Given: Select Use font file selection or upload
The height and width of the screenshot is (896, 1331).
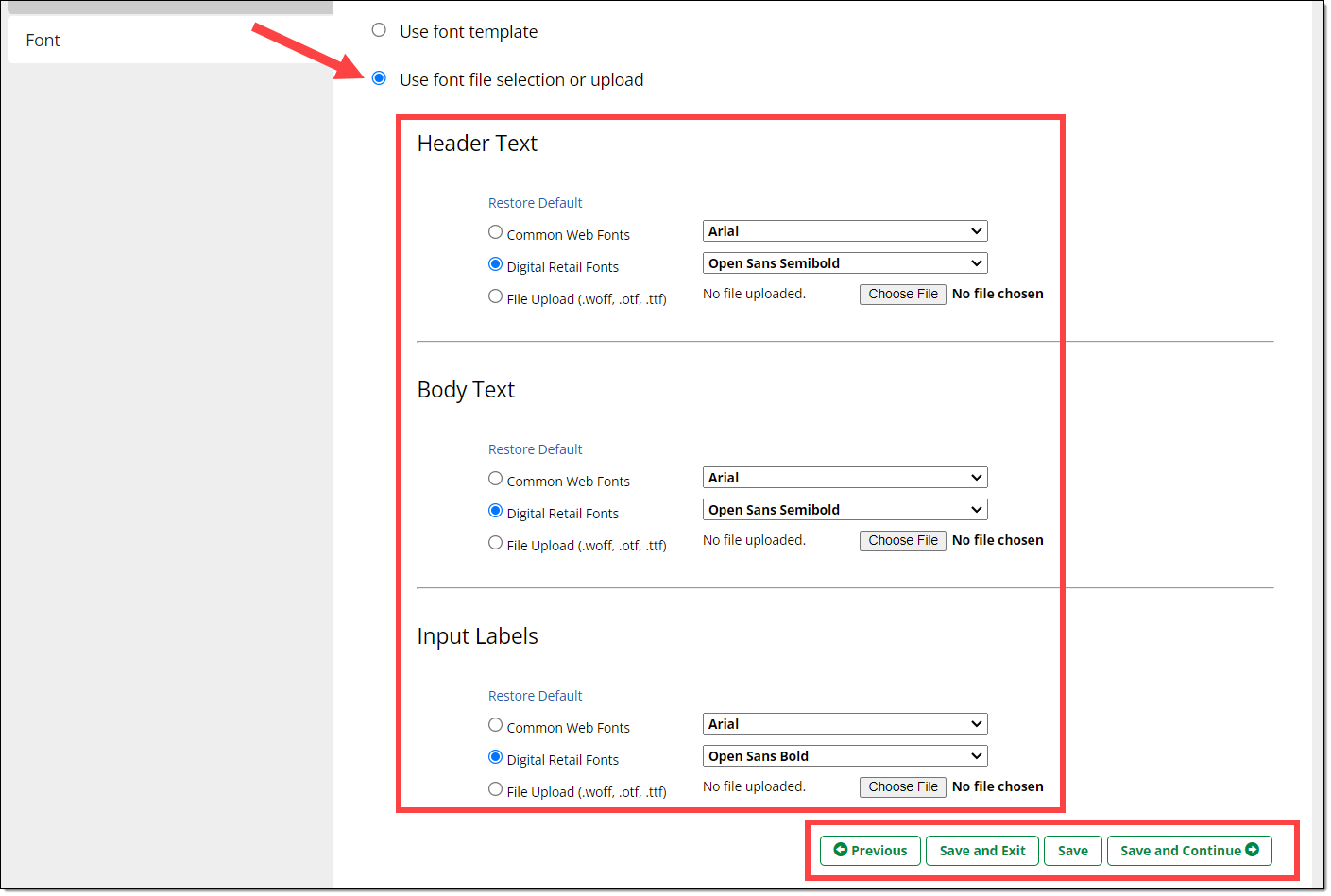Looking at the screenshot, I should click(379, 78).
